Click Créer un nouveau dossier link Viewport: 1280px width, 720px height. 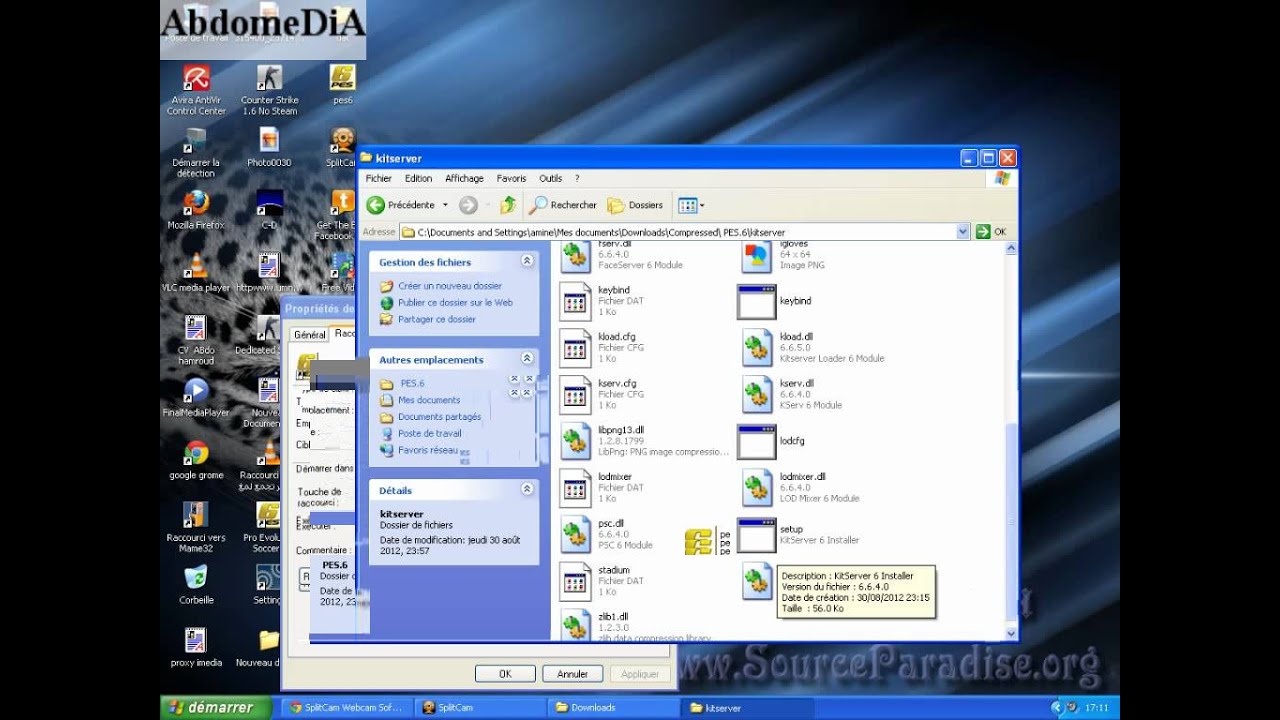(450, 286)
